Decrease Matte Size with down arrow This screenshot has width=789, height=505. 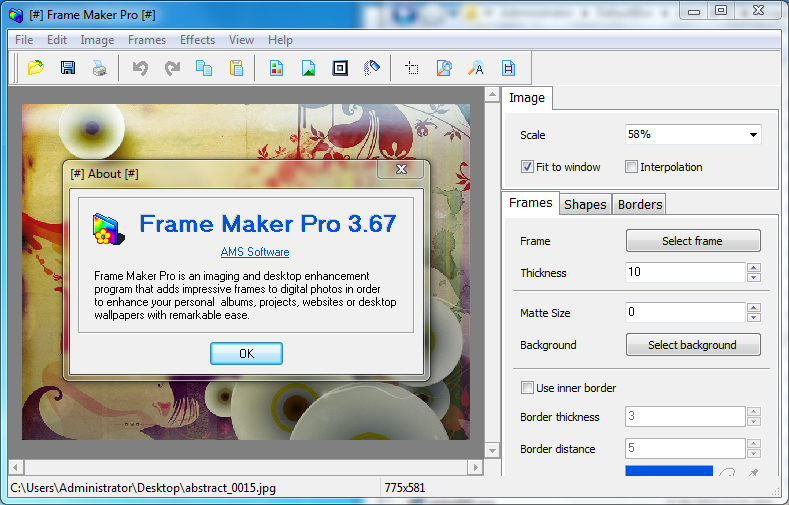(754, 317)
